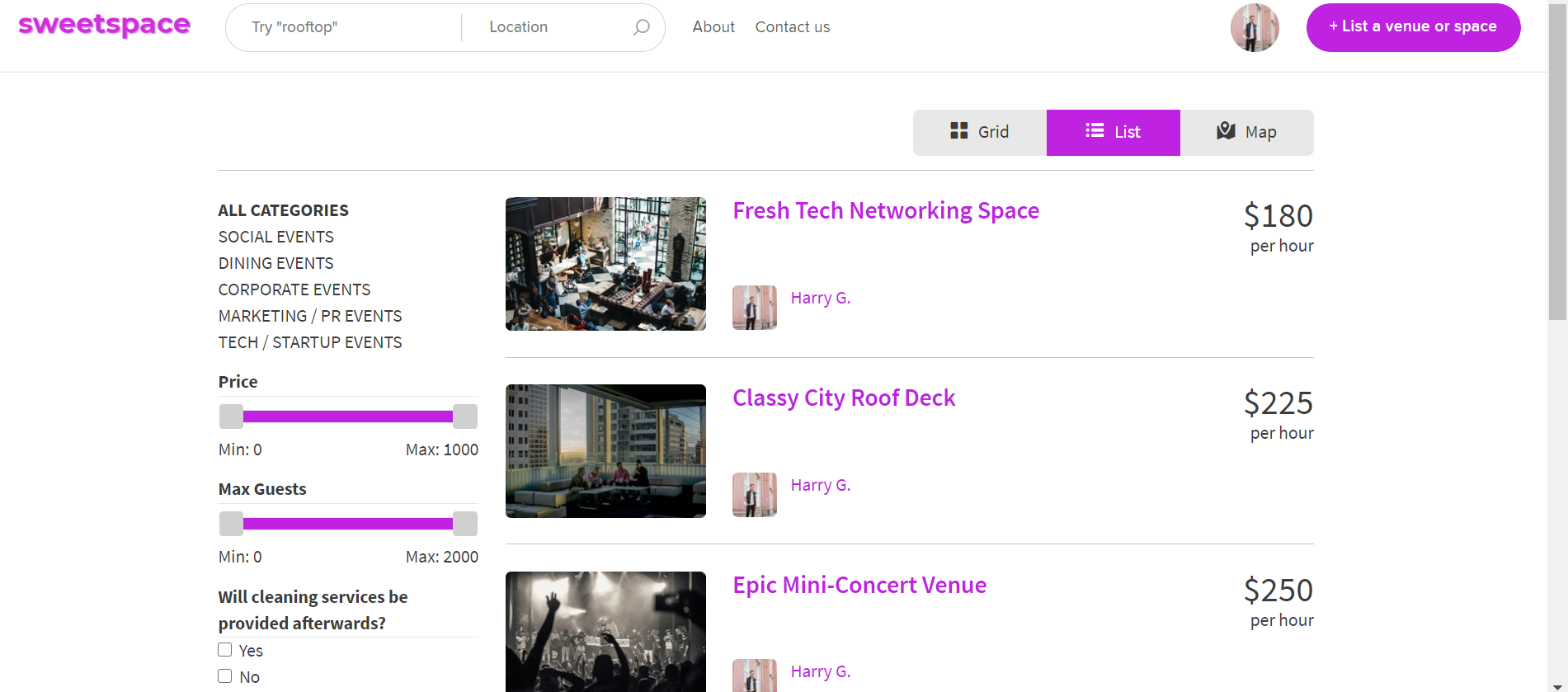Switch to Grid view tab
Image resolution: width=1568 pixels, height=692 pixels.
980,133
